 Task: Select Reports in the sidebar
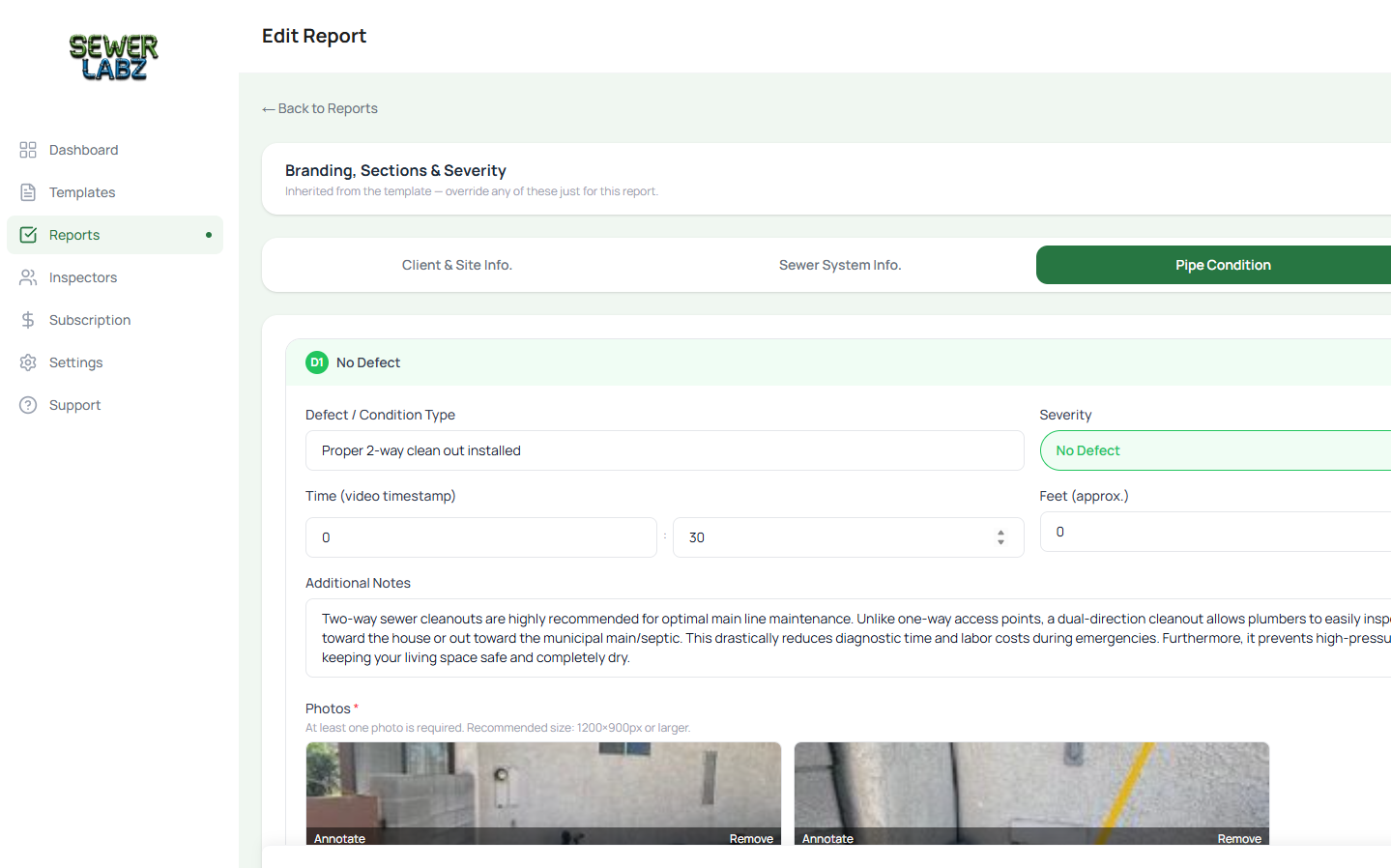coord(115,235)
